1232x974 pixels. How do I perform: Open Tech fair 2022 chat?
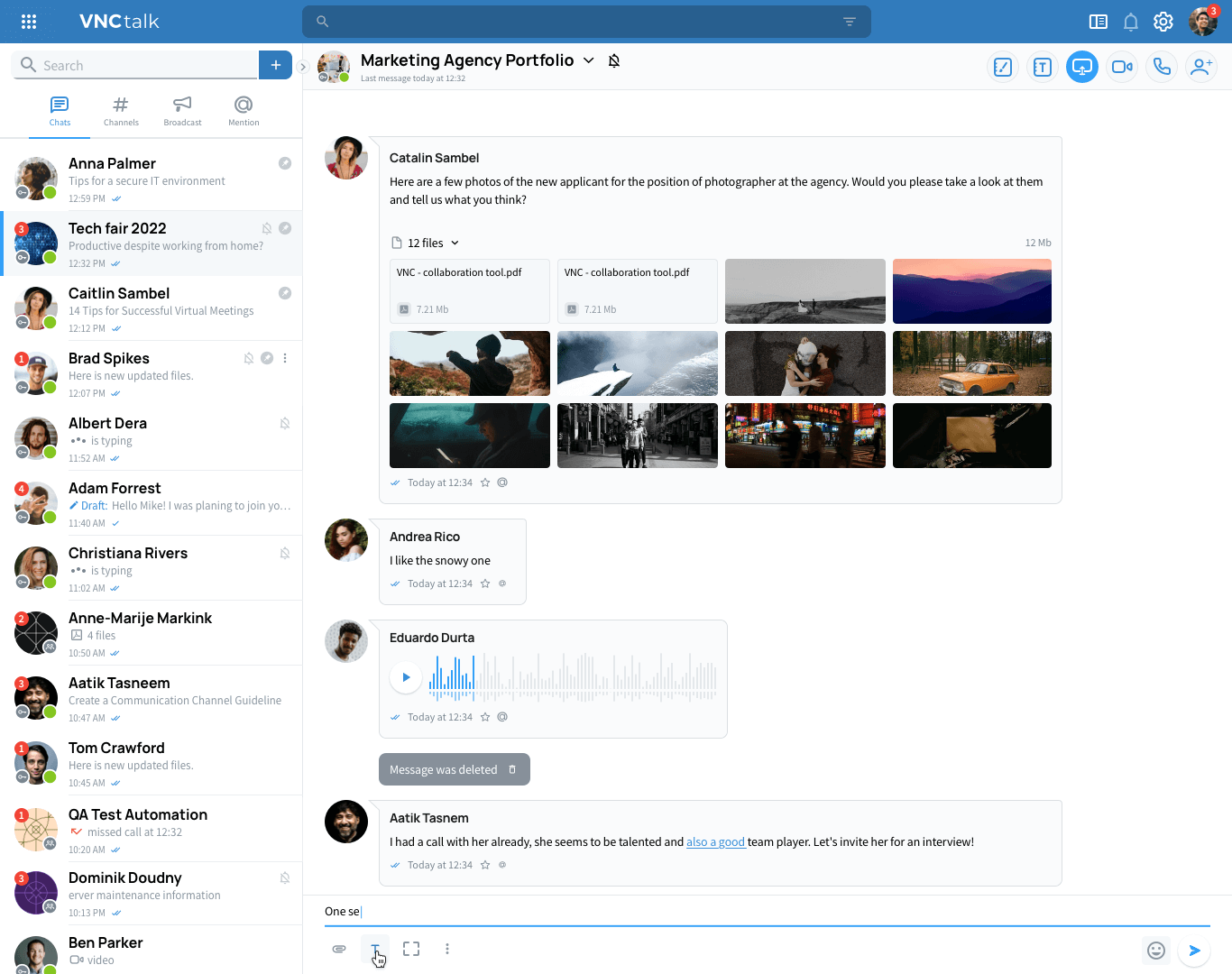point(152,243)
